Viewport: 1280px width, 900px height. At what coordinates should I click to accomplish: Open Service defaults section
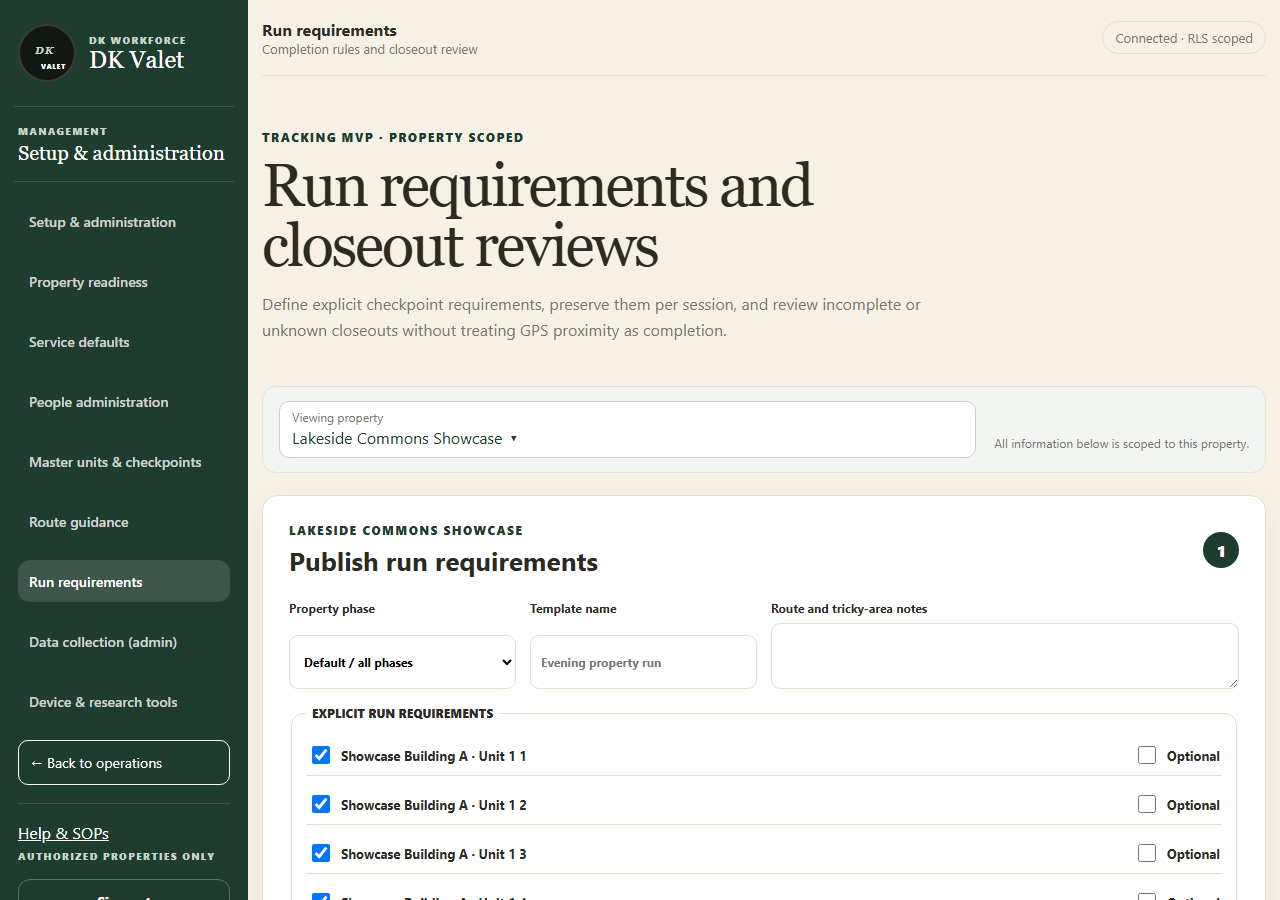(124, 342)
